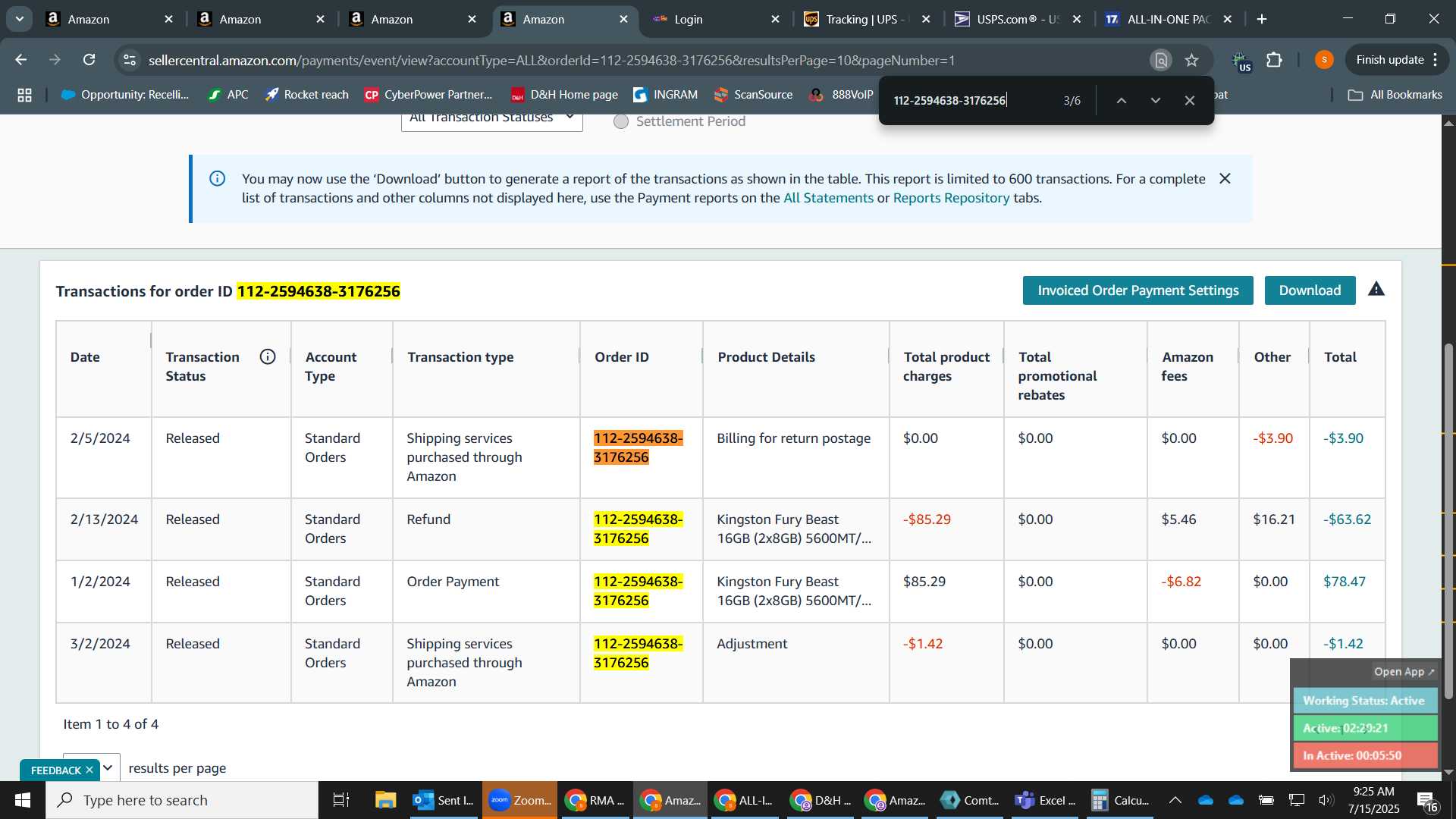The image size is (1456, 819).
Task: Jump to next find-in-page match
Action: click(x=1156, y=100)
